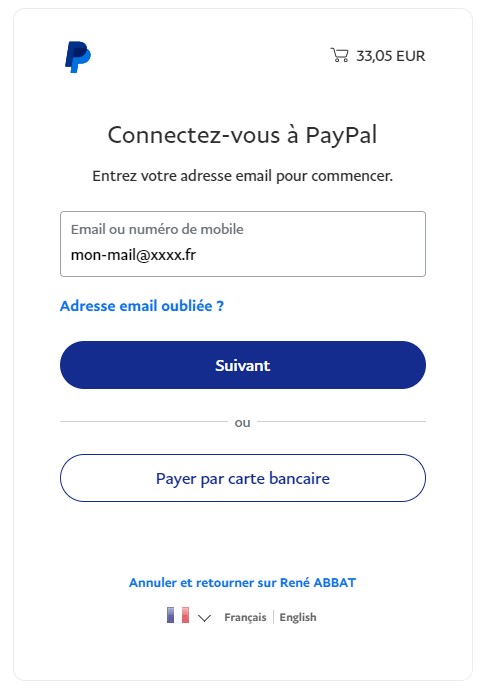Click the 'Connectez-vous à PayPal' heading
Image resolution: width=490 pixels, height=693 pixels.
[242, 135]
